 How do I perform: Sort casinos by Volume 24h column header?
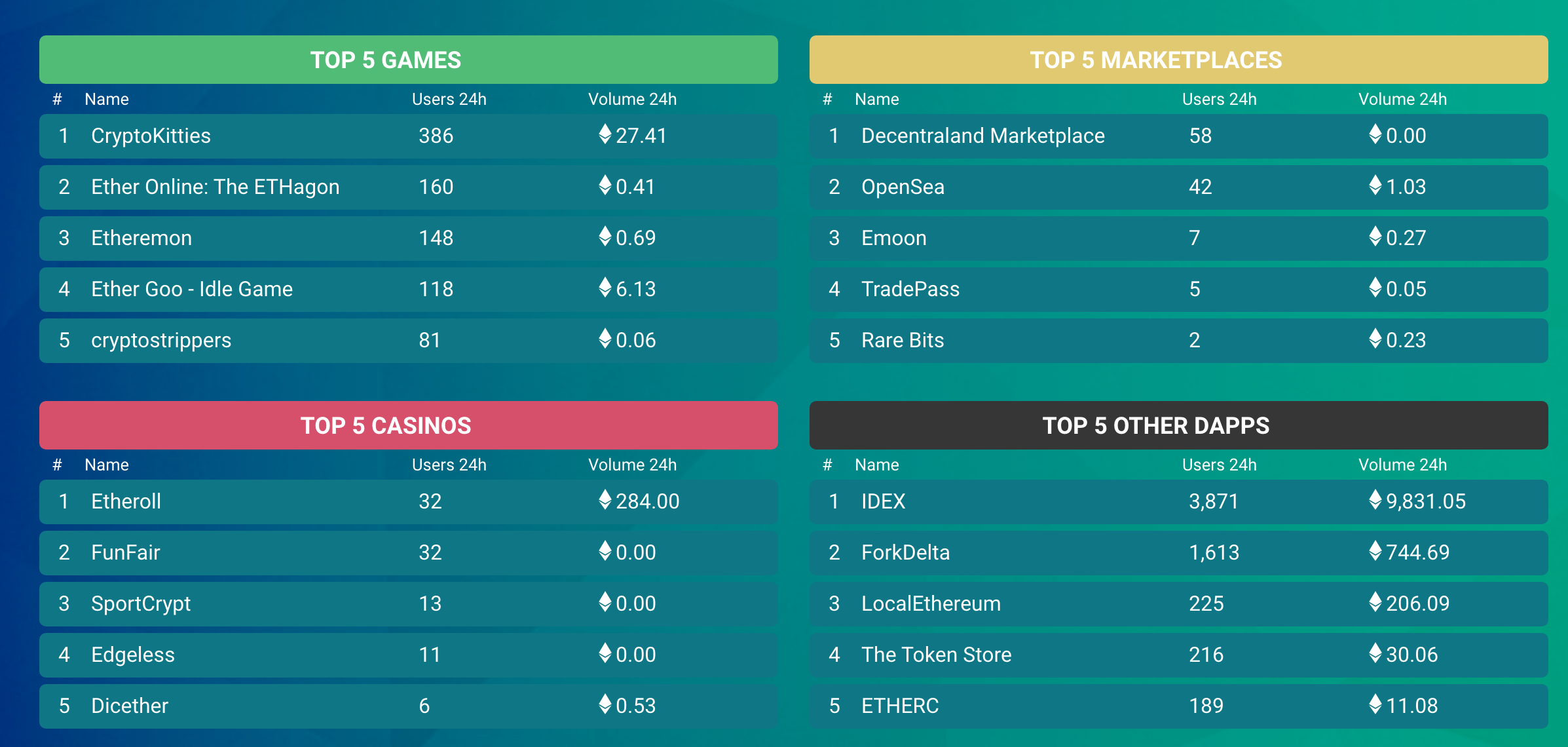click(633, 465)
